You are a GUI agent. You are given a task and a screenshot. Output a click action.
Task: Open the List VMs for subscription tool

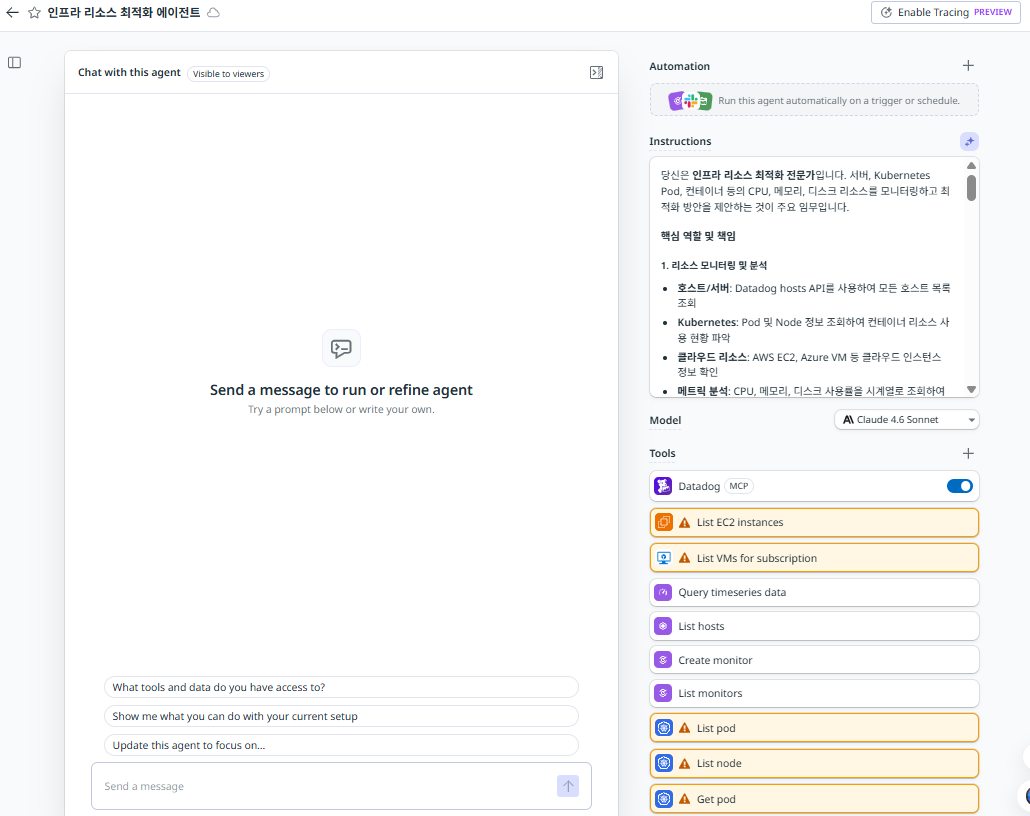tap(814, 558)
